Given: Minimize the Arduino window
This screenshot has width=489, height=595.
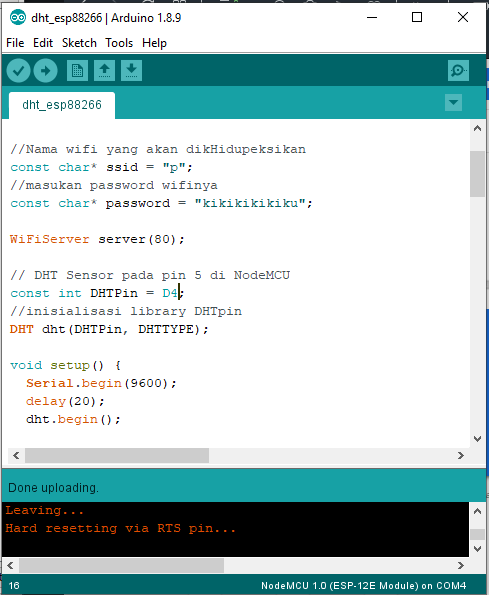Looking at the screenshot, I should [372, 17].
